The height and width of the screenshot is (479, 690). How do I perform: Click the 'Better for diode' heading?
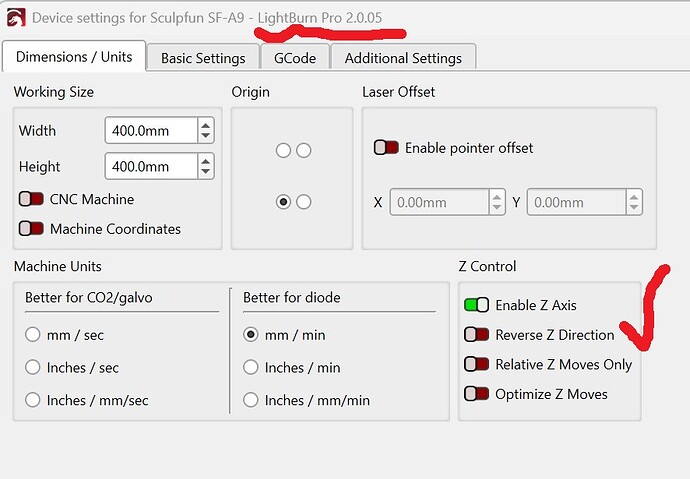[x=292, y=297]
